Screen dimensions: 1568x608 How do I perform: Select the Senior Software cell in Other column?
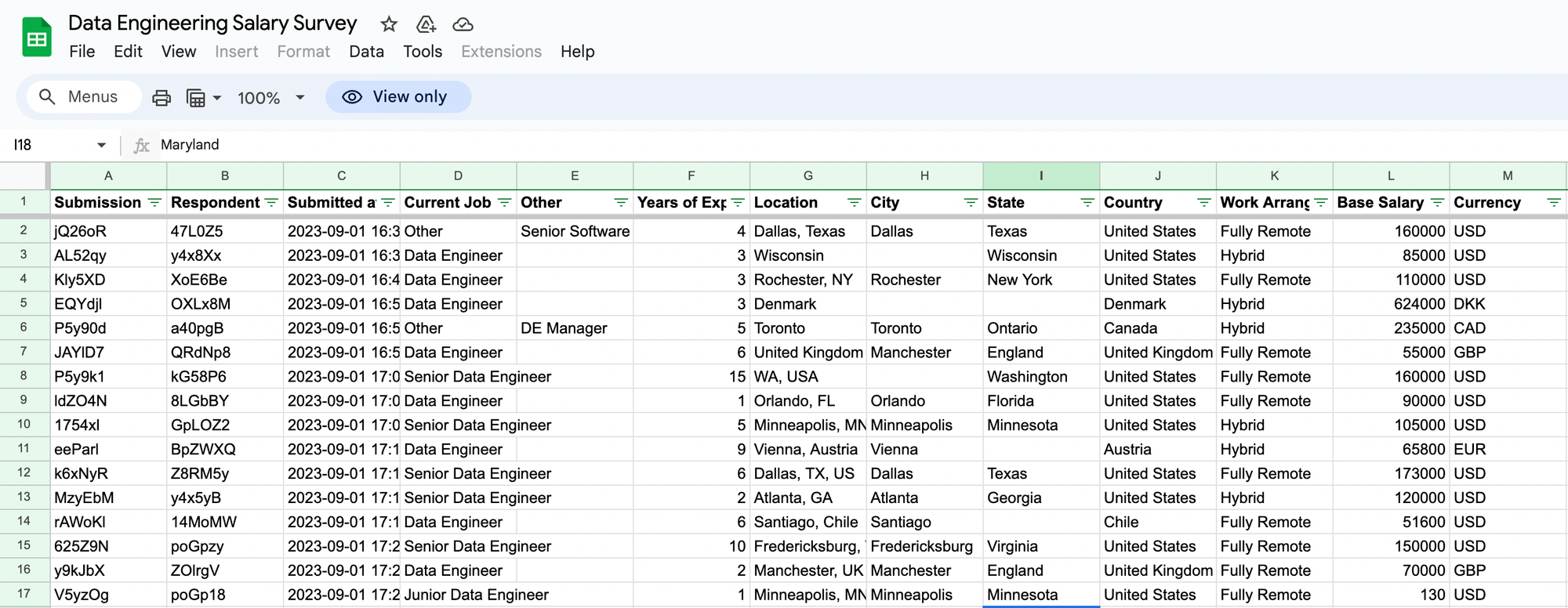(x=575, y=231)
